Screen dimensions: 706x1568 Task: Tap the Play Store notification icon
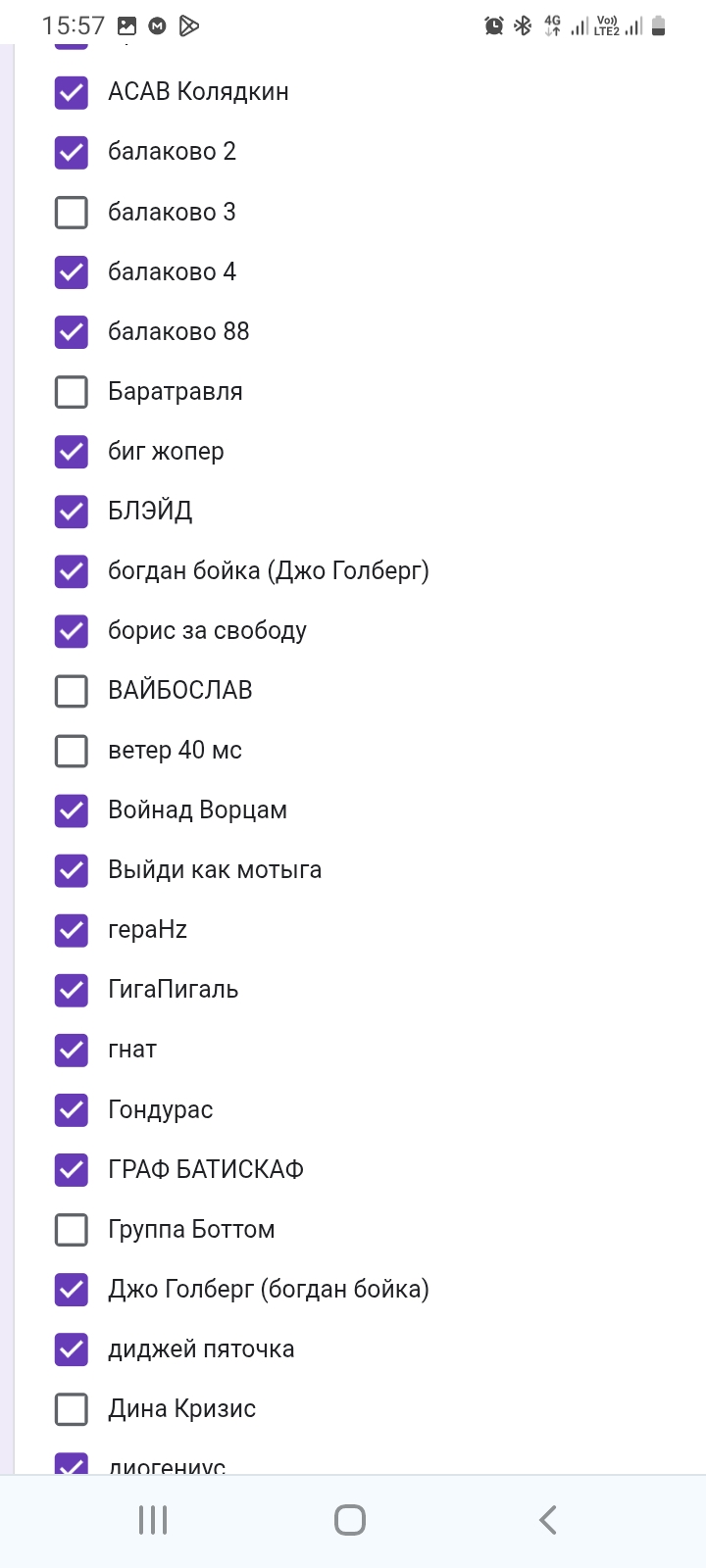(x=189, y=25)
